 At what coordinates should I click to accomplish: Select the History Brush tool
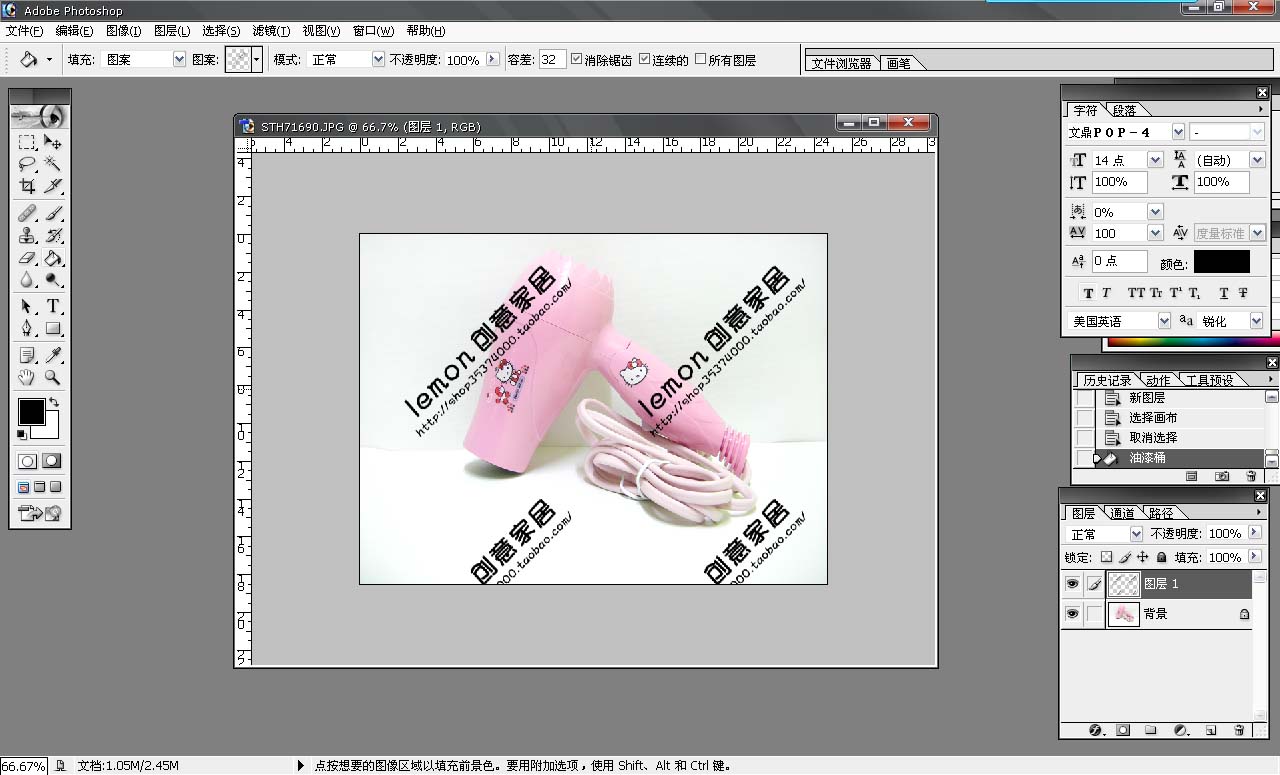[x=53, y=235]
